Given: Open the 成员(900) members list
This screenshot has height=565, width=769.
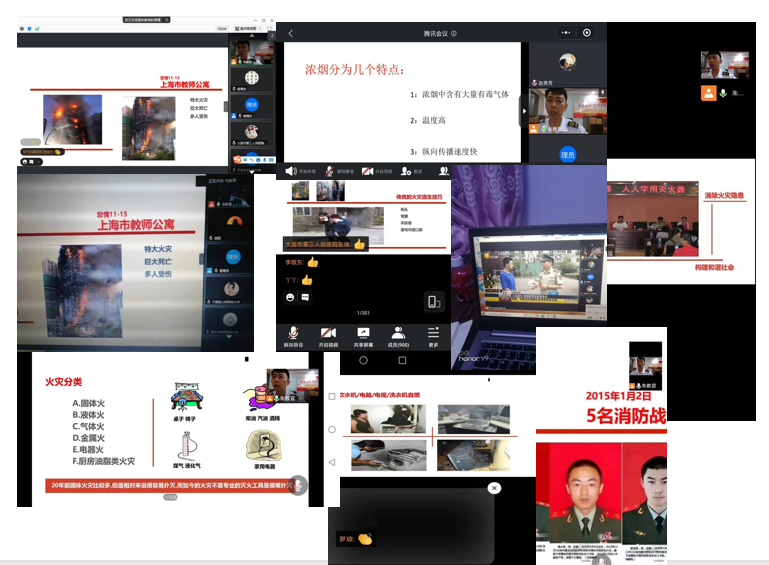Looking at the screenshot, I should 397,333.
